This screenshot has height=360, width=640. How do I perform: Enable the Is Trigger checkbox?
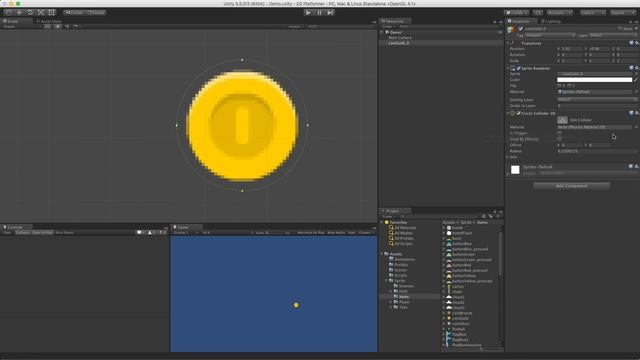tap(559, 133)
